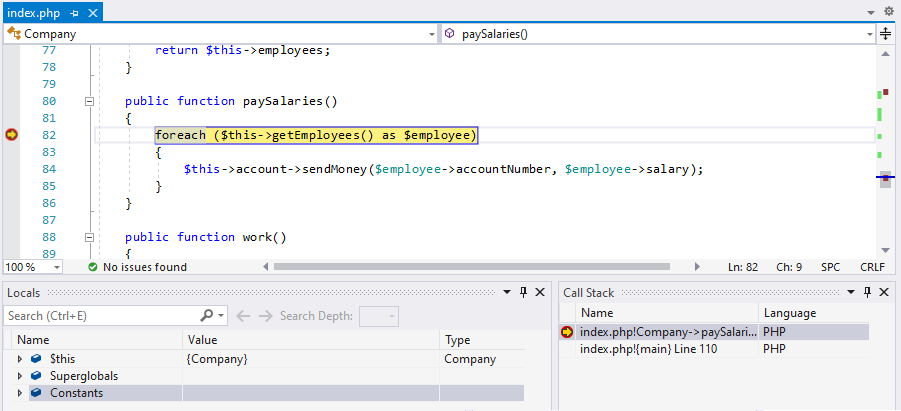The image size is (901, 411).
Task: Click the No issues found status
Action: click(137, 267)
